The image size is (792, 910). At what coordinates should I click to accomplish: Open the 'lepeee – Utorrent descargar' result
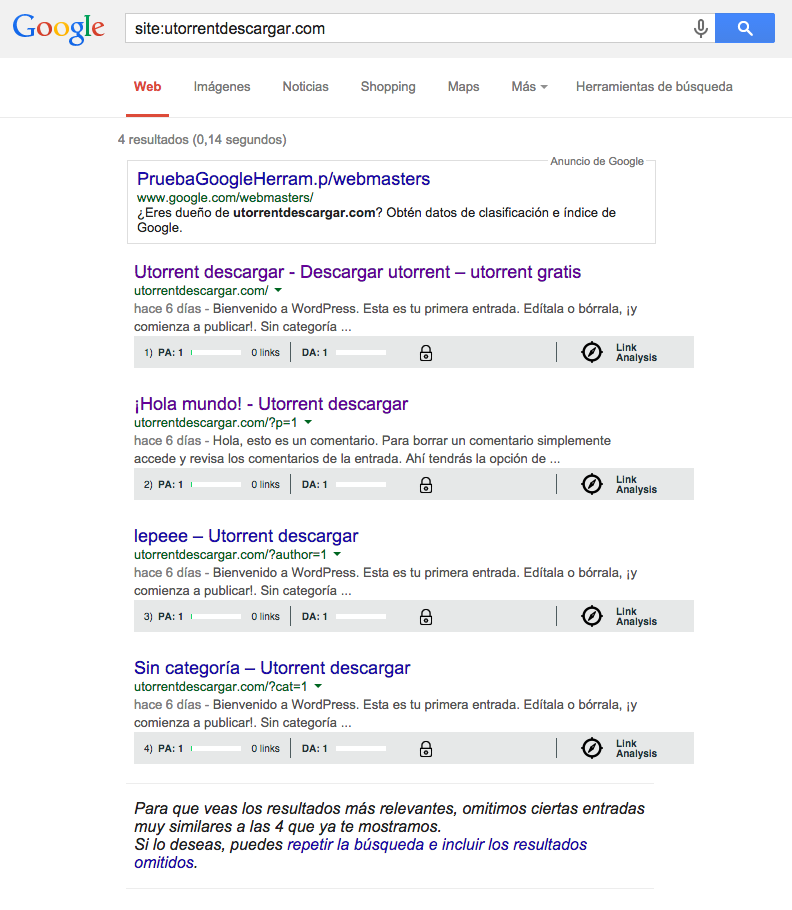[246, 536]
